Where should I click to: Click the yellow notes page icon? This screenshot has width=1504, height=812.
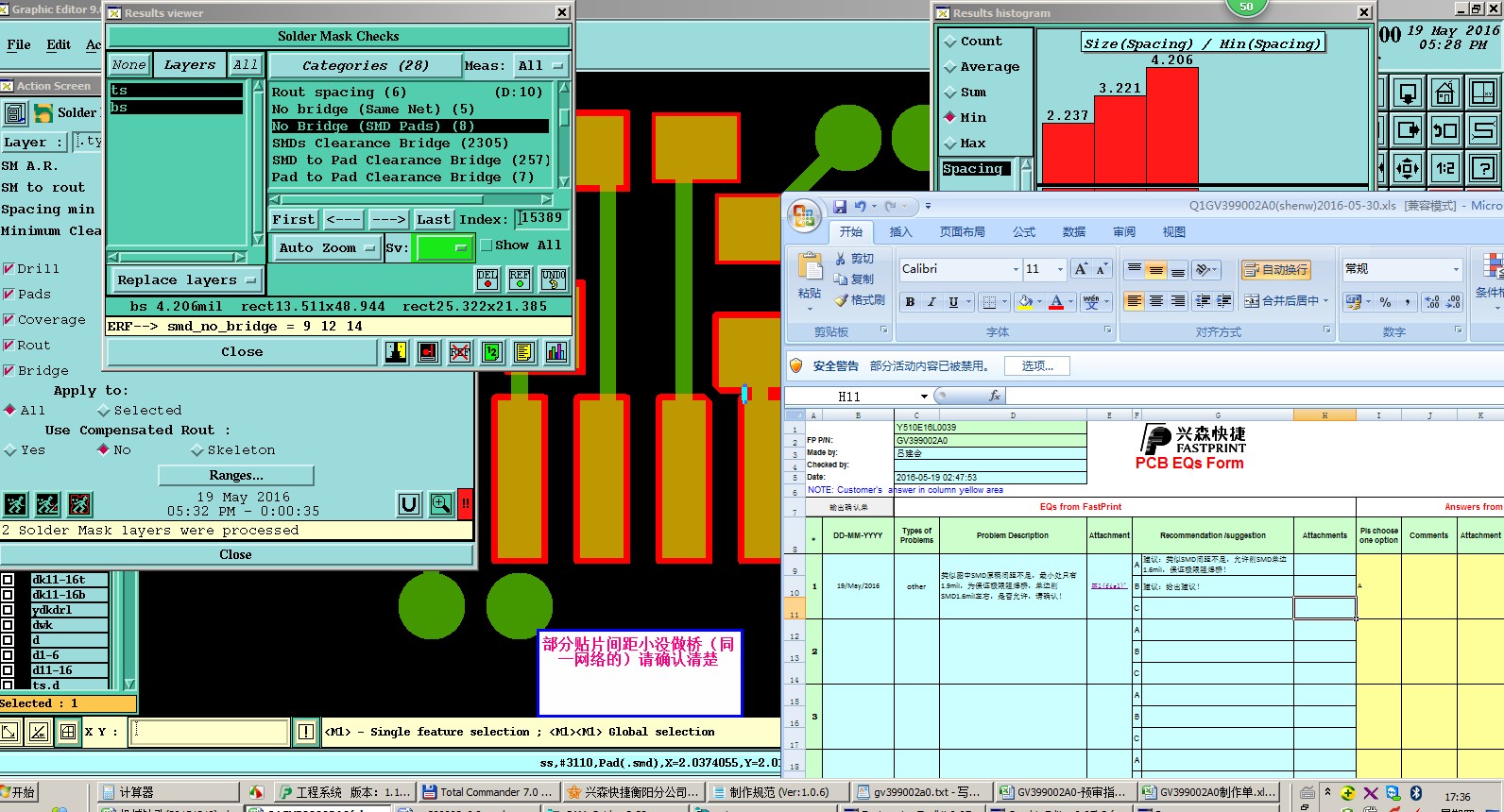[x=524, y=352]
